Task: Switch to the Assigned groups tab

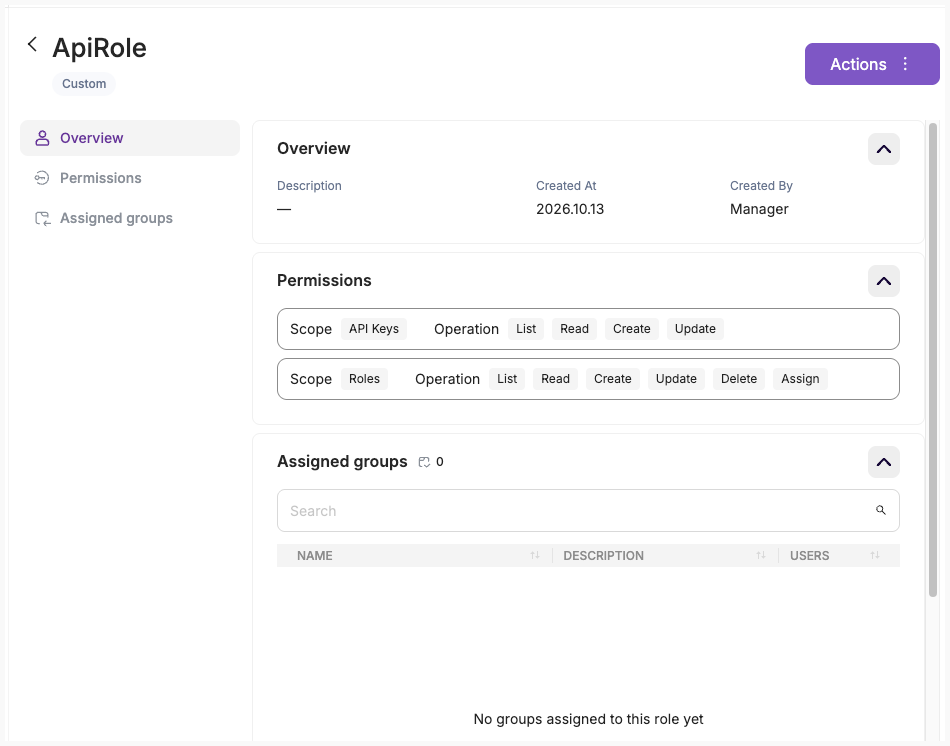Action: pyautogui.click(x=130, y=218)
